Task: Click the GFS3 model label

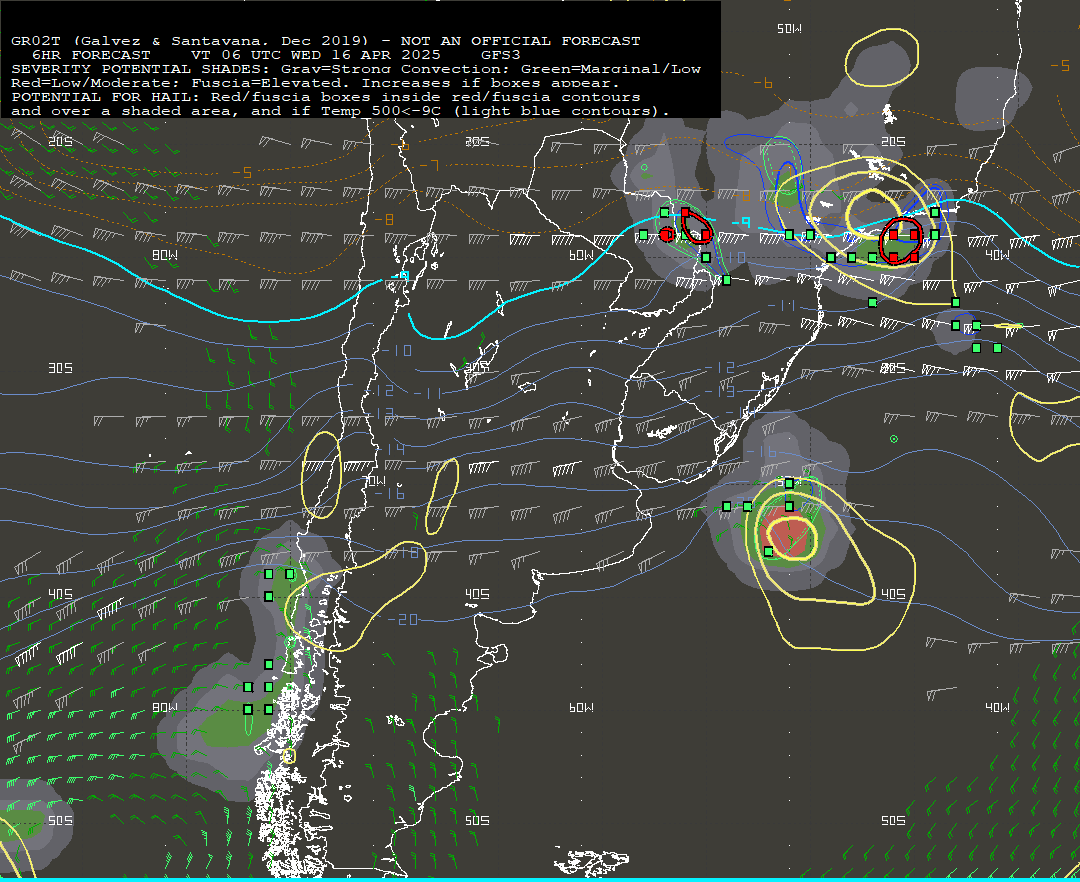Action: [501, 55]
